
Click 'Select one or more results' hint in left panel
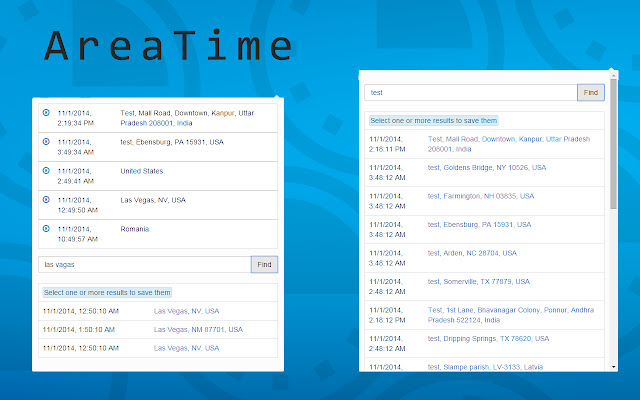(107, 292)
